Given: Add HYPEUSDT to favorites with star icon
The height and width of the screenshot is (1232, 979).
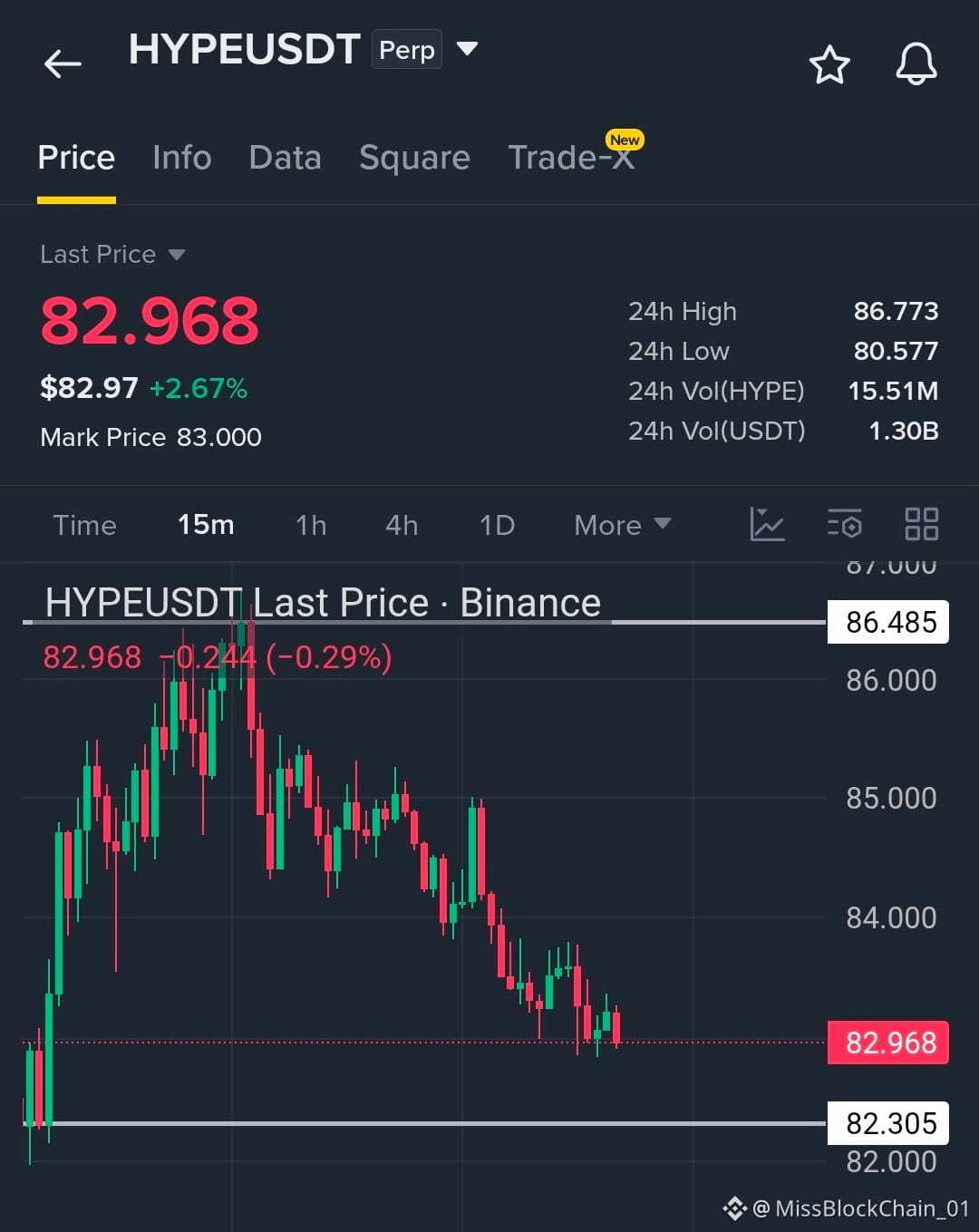Looking at the screenshot, I should coord(829,64).
